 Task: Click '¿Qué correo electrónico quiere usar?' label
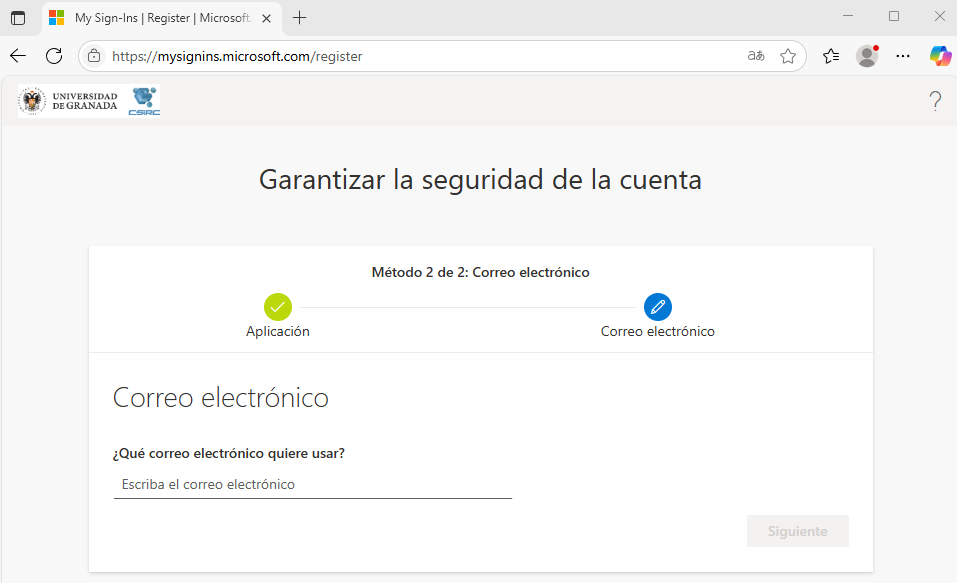[x=229, y=454]
